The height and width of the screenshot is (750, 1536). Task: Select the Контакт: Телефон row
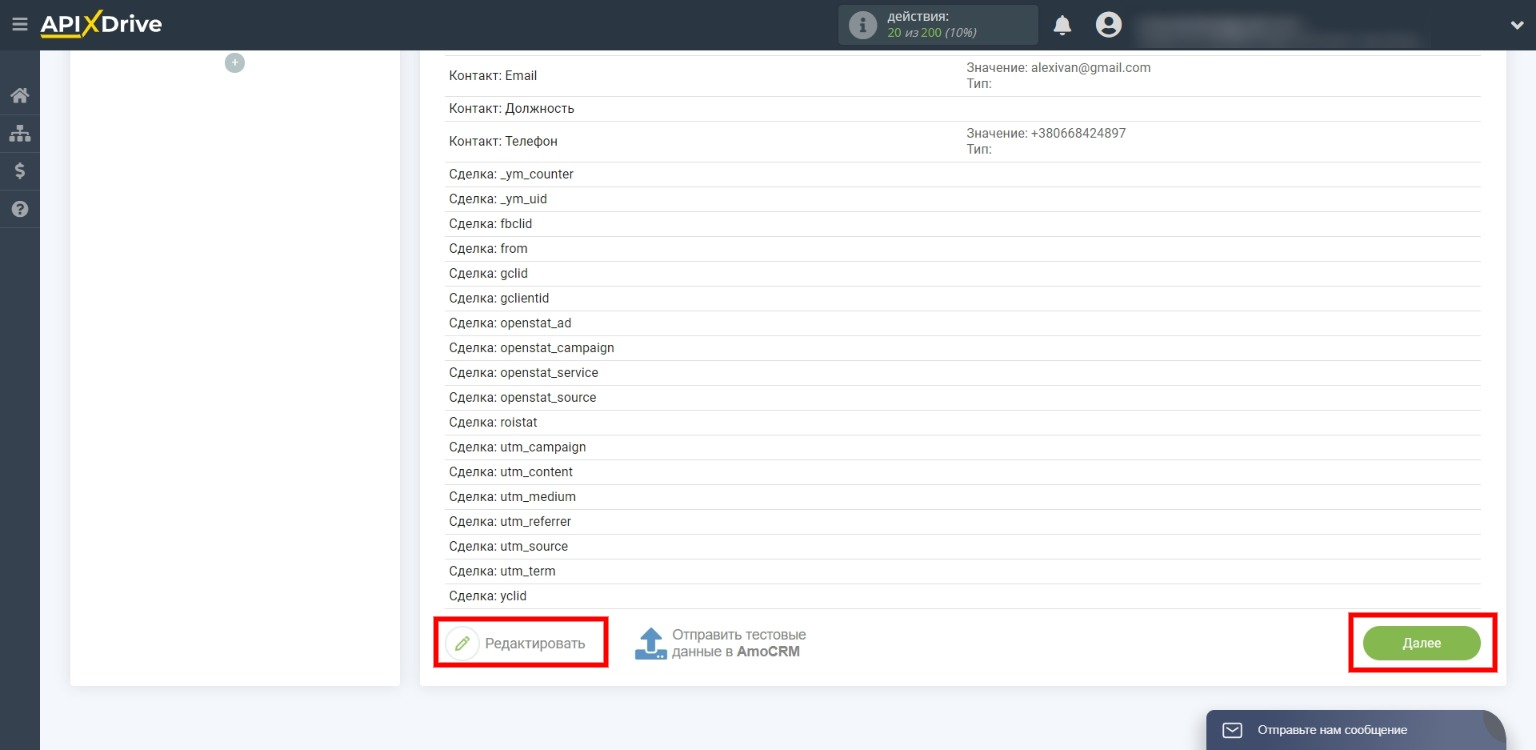click(963, 142)
